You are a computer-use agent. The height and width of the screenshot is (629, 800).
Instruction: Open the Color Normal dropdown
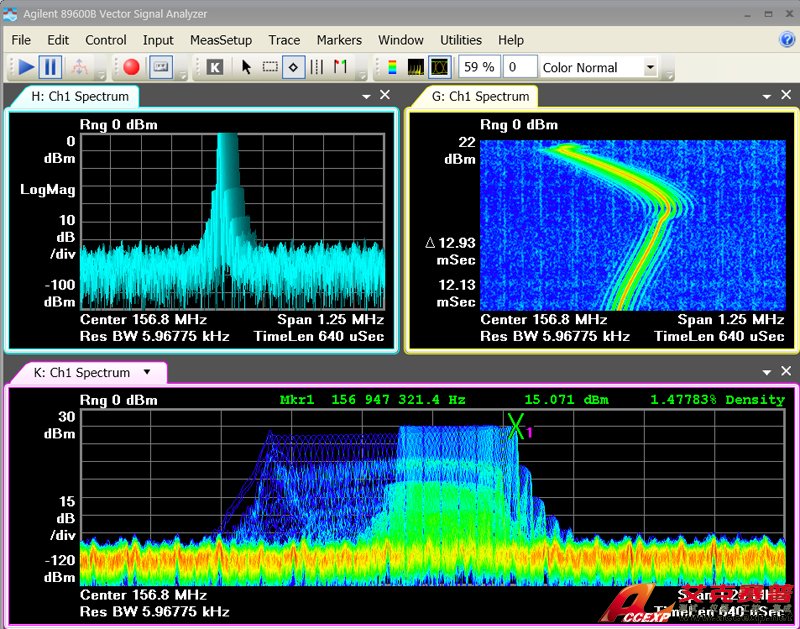coord(650,68)
